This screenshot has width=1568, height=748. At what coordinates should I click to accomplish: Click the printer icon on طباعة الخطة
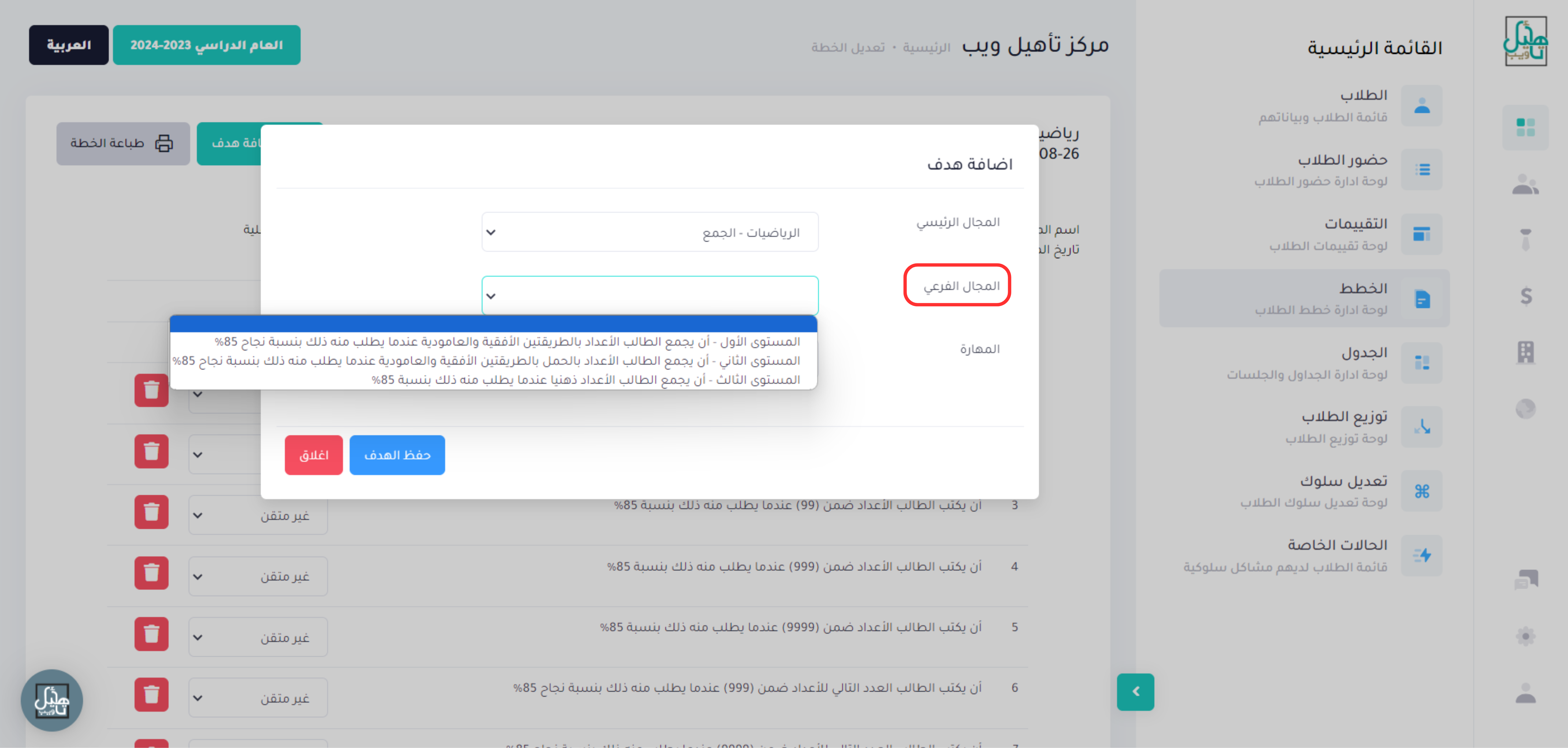coord(164,144)
